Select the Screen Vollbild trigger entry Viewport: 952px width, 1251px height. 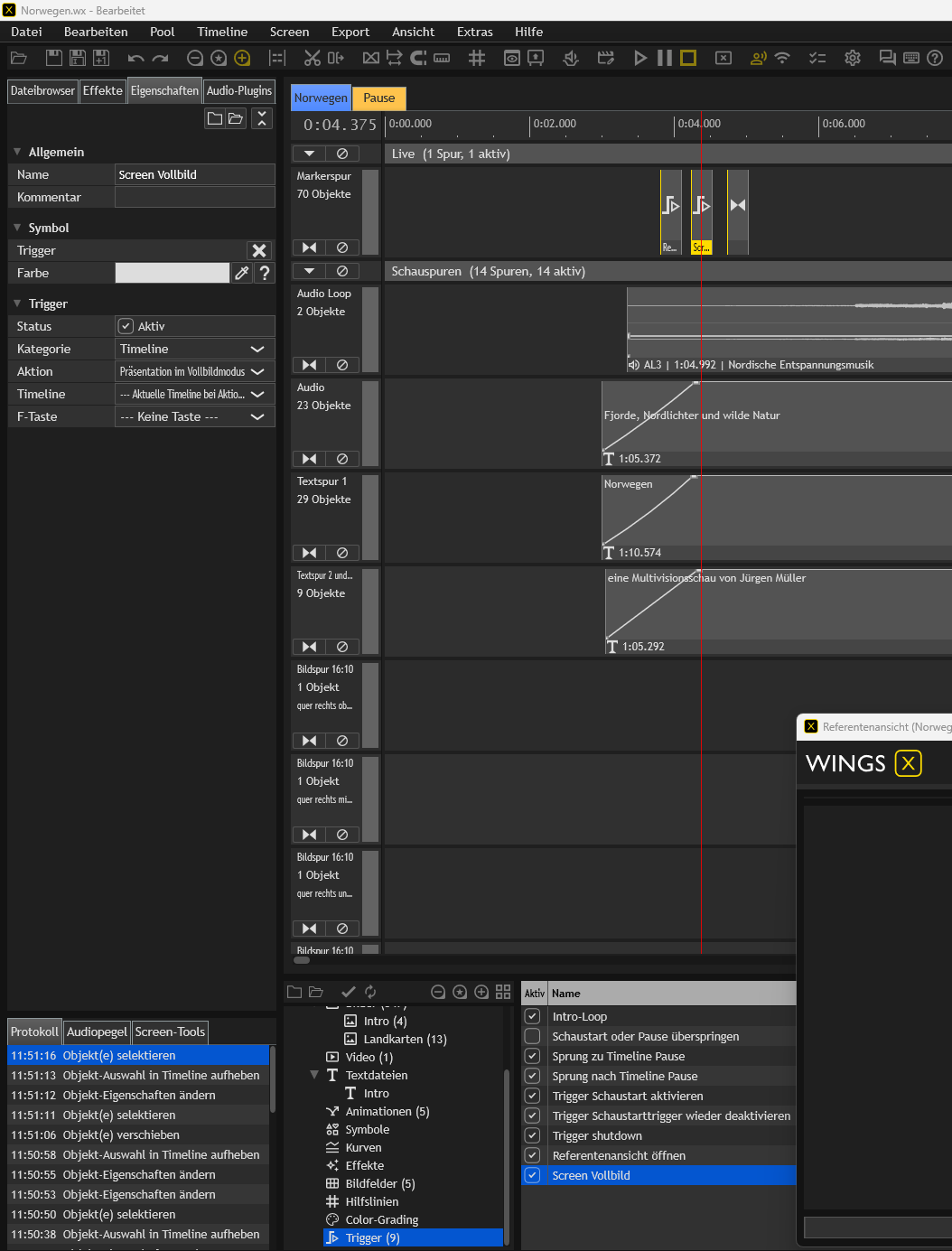pos(592,1175)
